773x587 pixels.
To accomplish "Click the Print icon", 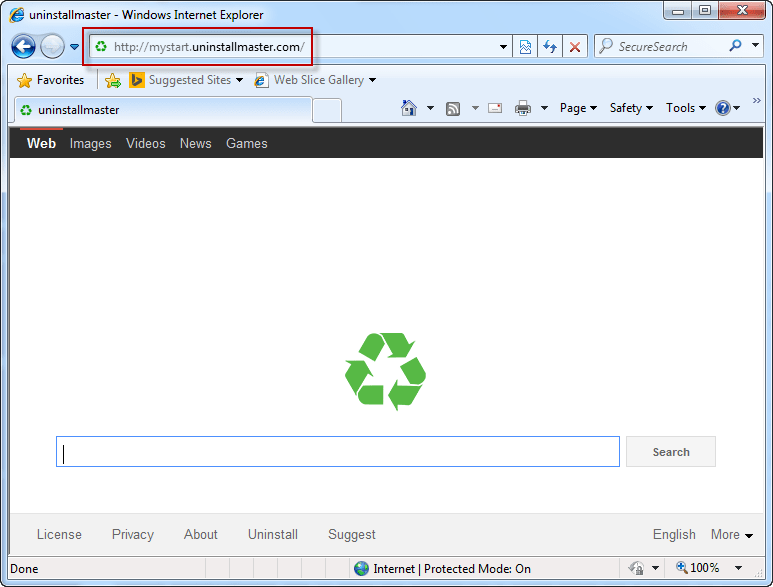I will coord(523,108).
